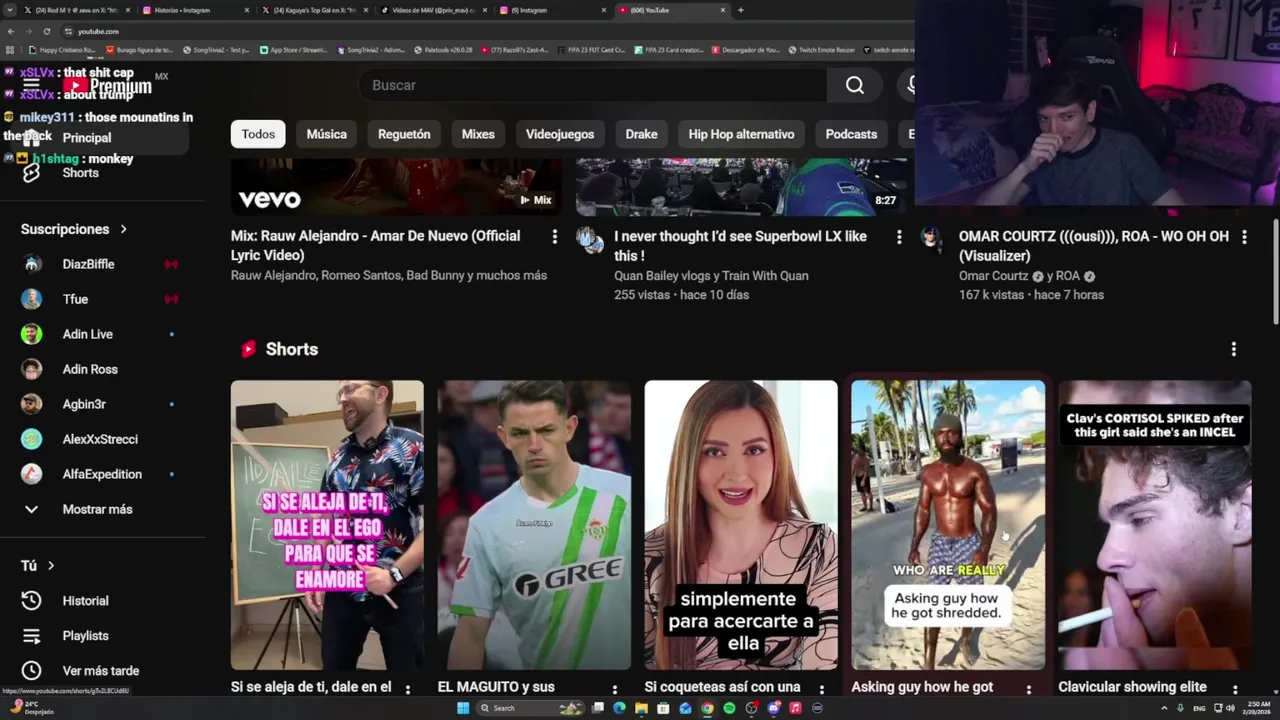Open options for 'Clavicular showing elite' short
1280x720 pixels.
click(x=1235, y=689)
